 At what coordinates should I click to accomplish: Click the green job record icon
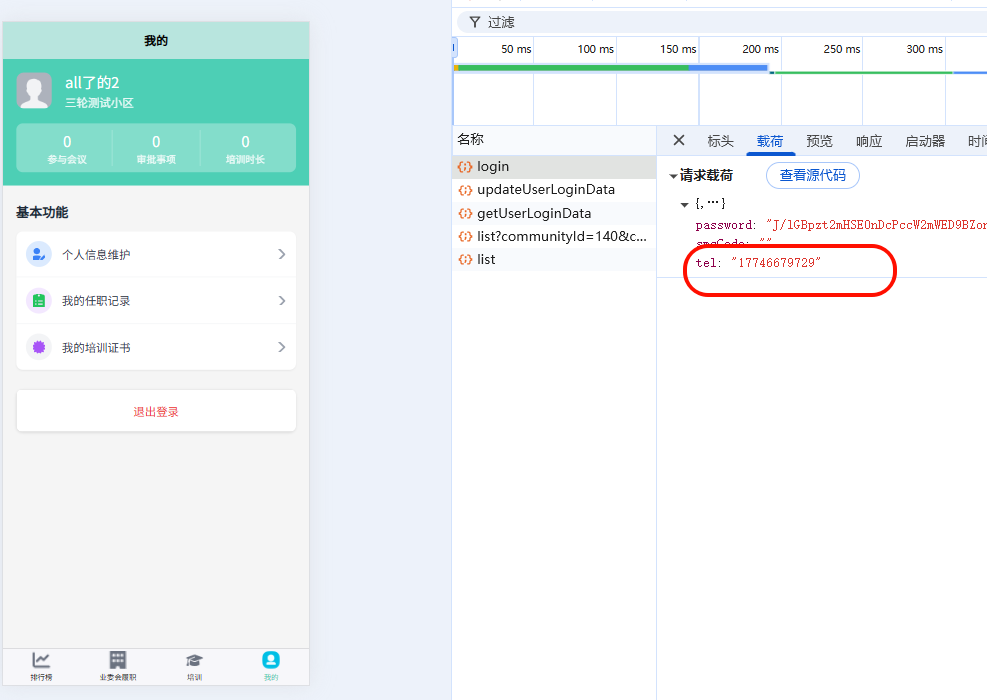pyautogui.click(x=39, y=301)
